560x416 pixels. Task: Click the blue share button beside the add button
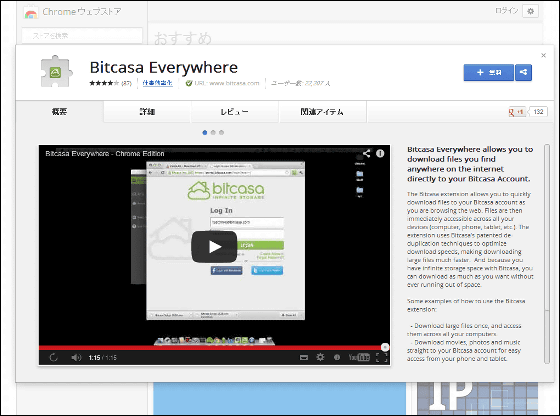tap(524, 72)
